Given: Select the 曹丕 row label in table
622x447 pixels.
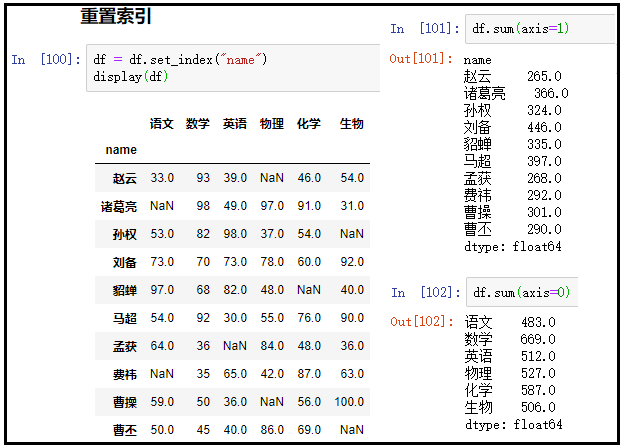Looking at the screenshot, I should tap(125, 430).
